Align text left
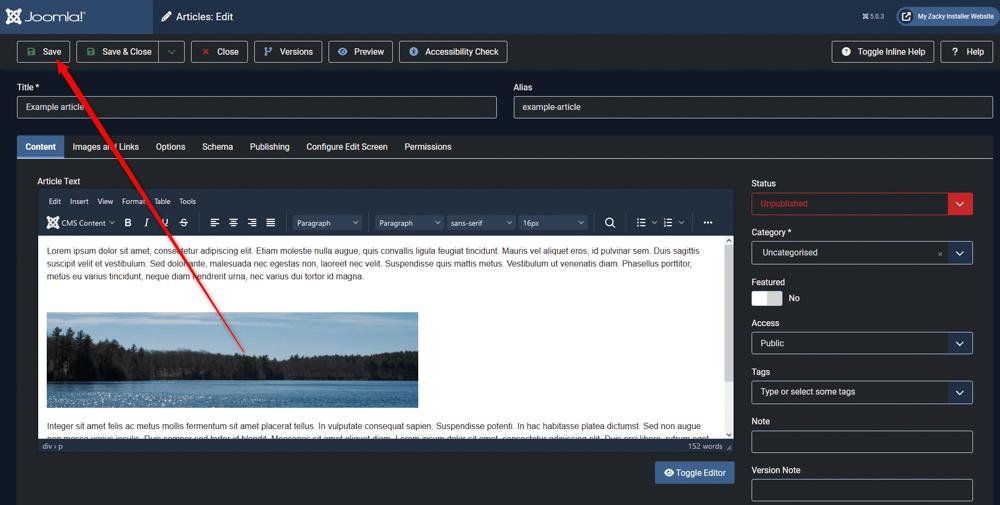 pyautogui.click(x=215, y=223)
